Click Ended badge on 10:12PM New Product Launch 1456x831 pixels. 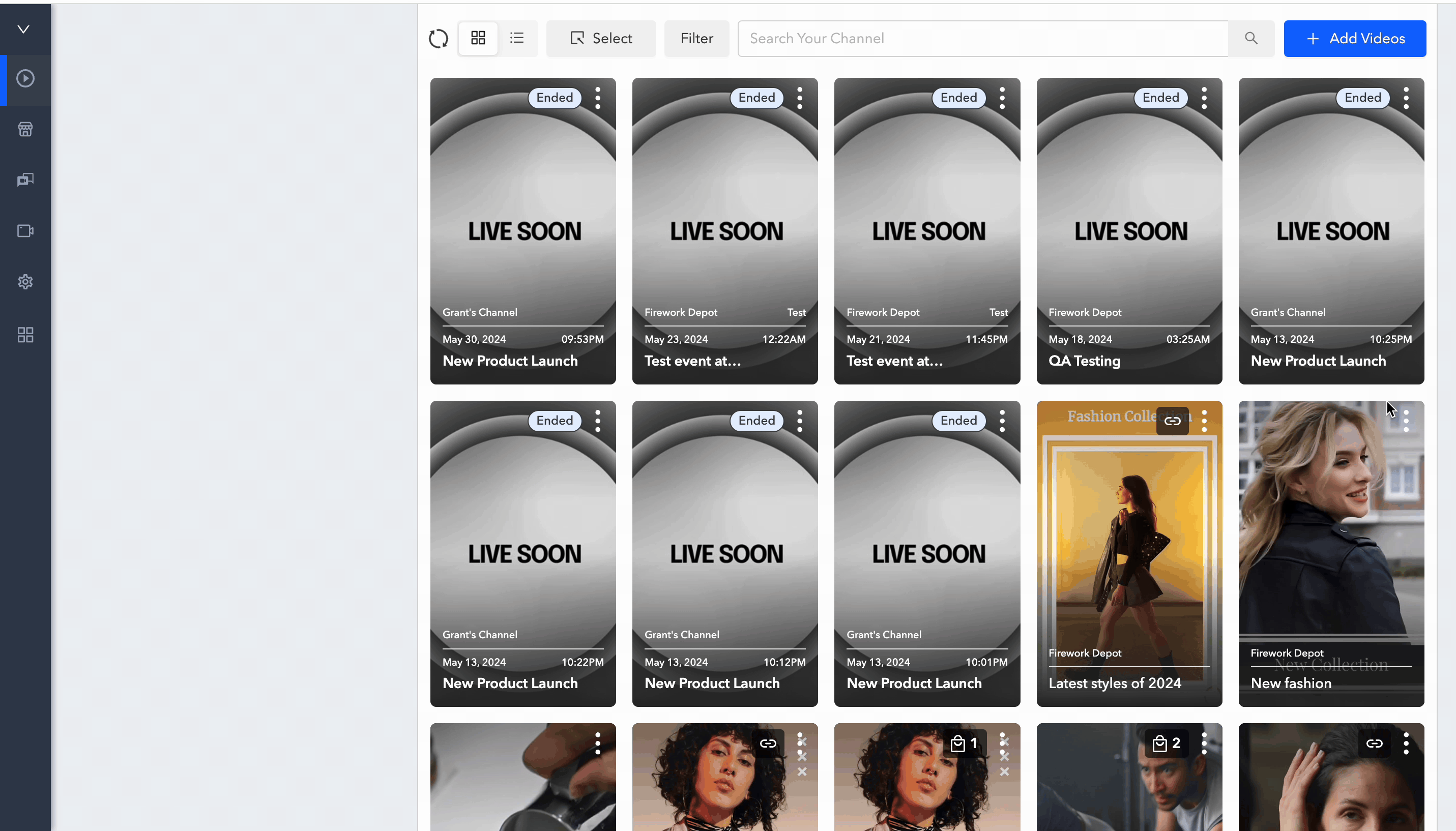[x=756, y=421]
